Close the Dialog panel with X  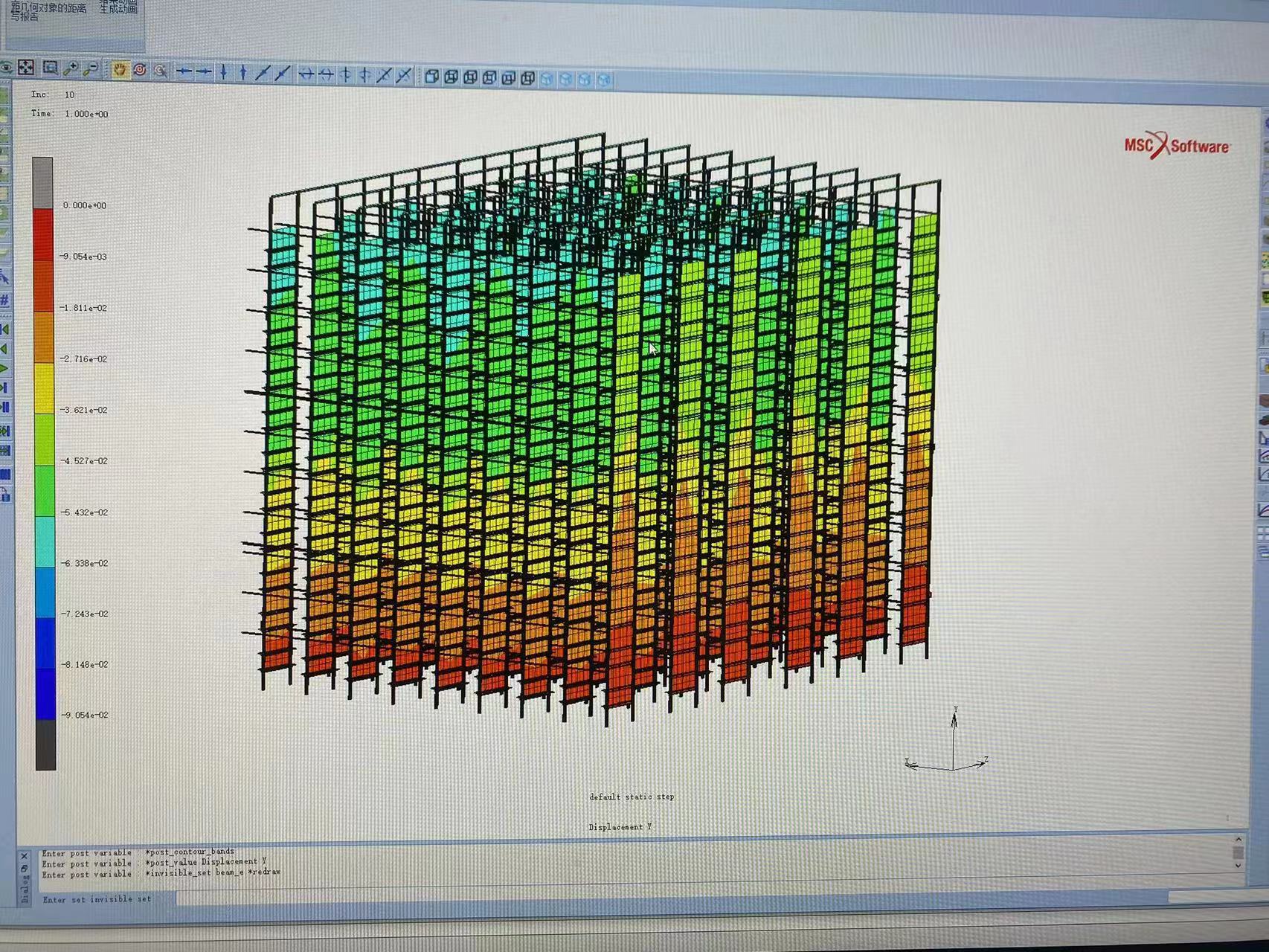pyautogui.click(x=24, y=856)
